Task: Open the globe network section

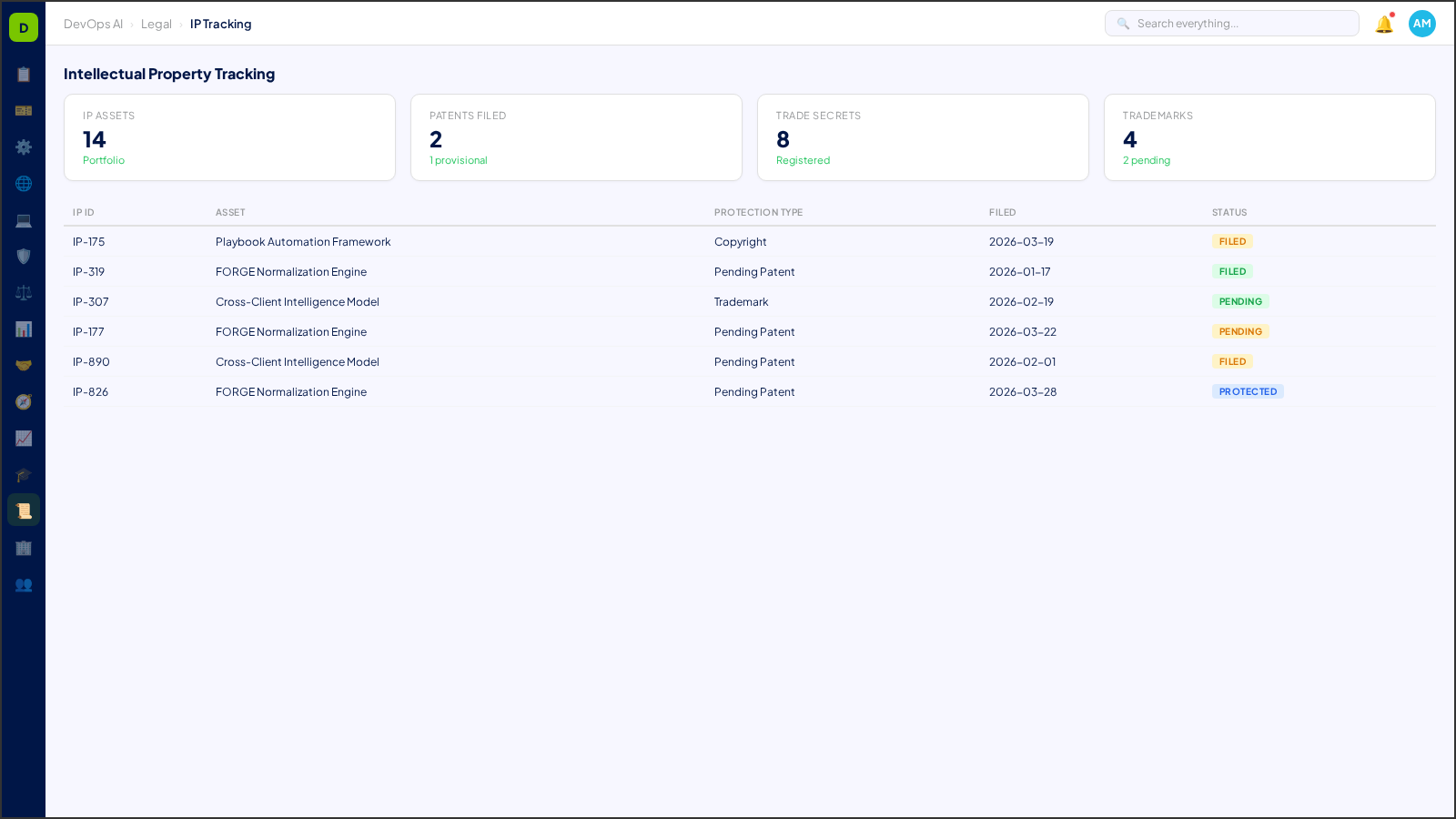Action: click(x=24, y=184)
